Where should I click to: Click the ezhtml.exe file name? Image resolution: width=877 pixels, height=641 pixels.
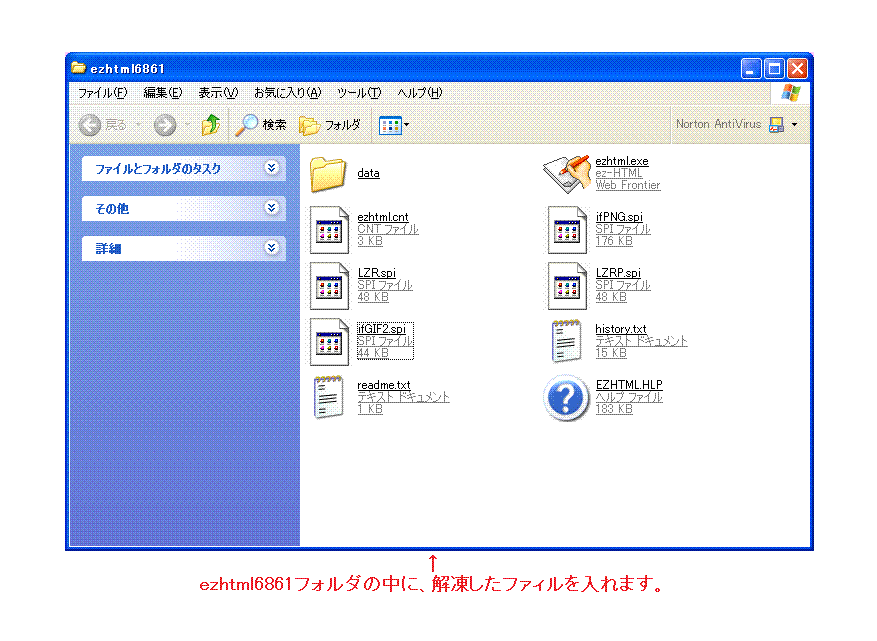[x=621, y=161]
